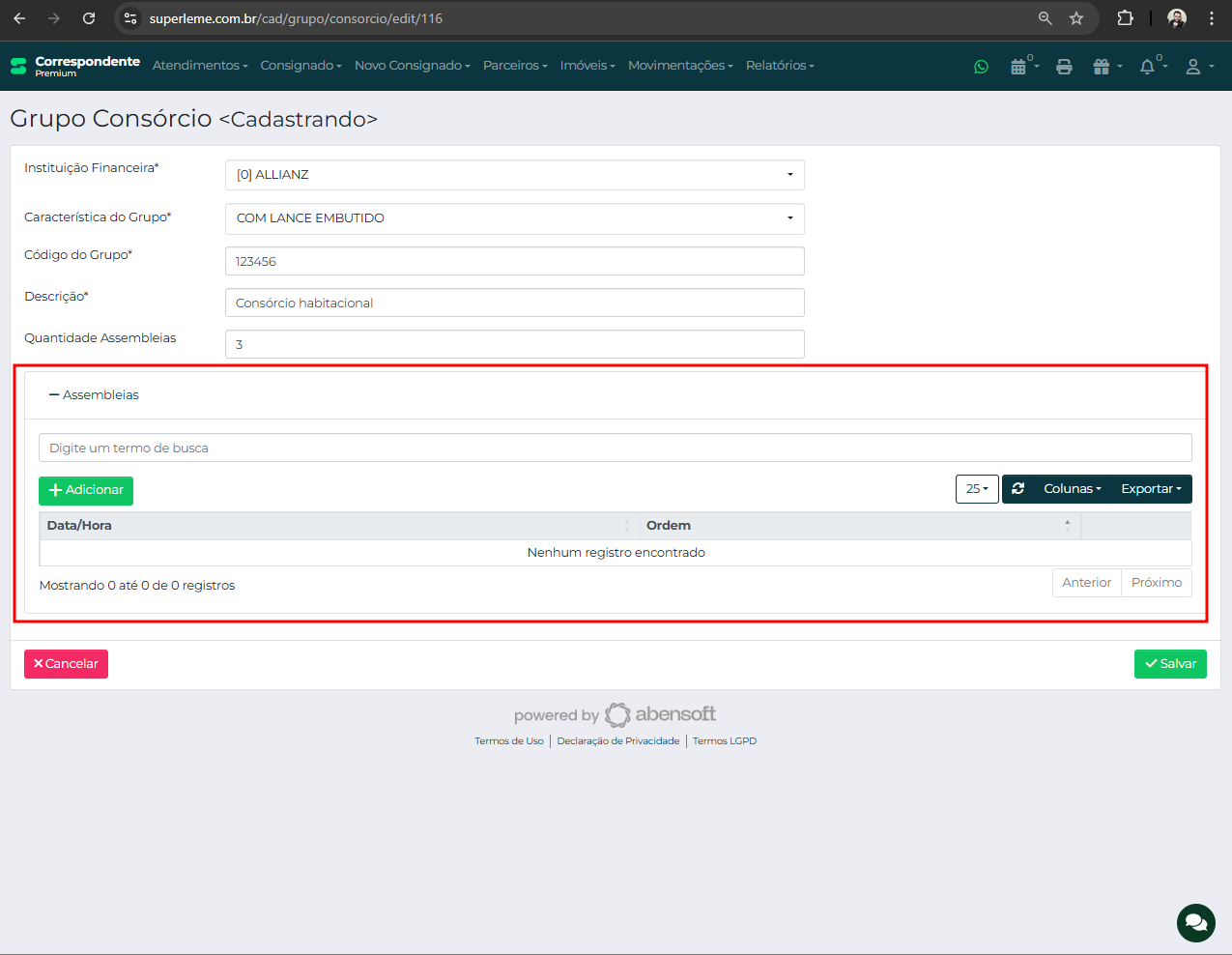Open the Relatórios menu
Image resolution: width=1232 pixels, height=955 pixels.
tap(779, 66)
